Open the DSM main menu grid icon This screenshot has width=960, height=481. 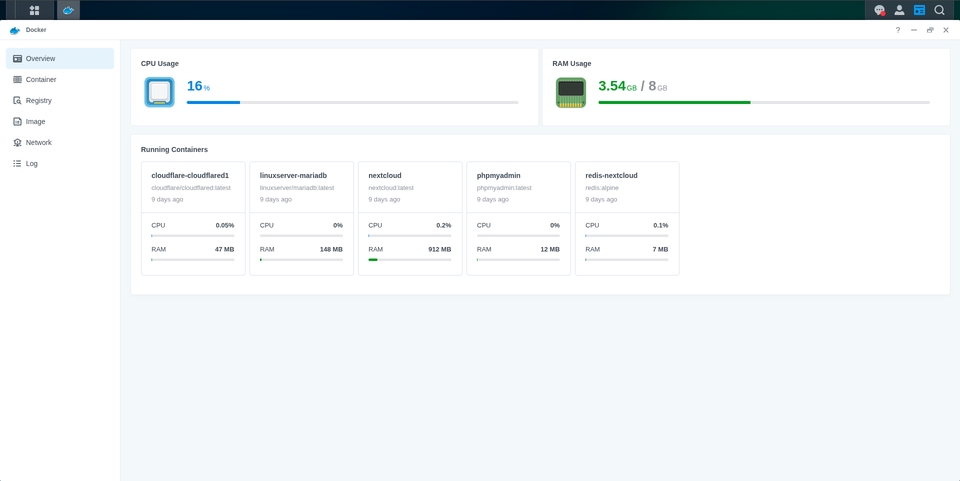(34, 10)
